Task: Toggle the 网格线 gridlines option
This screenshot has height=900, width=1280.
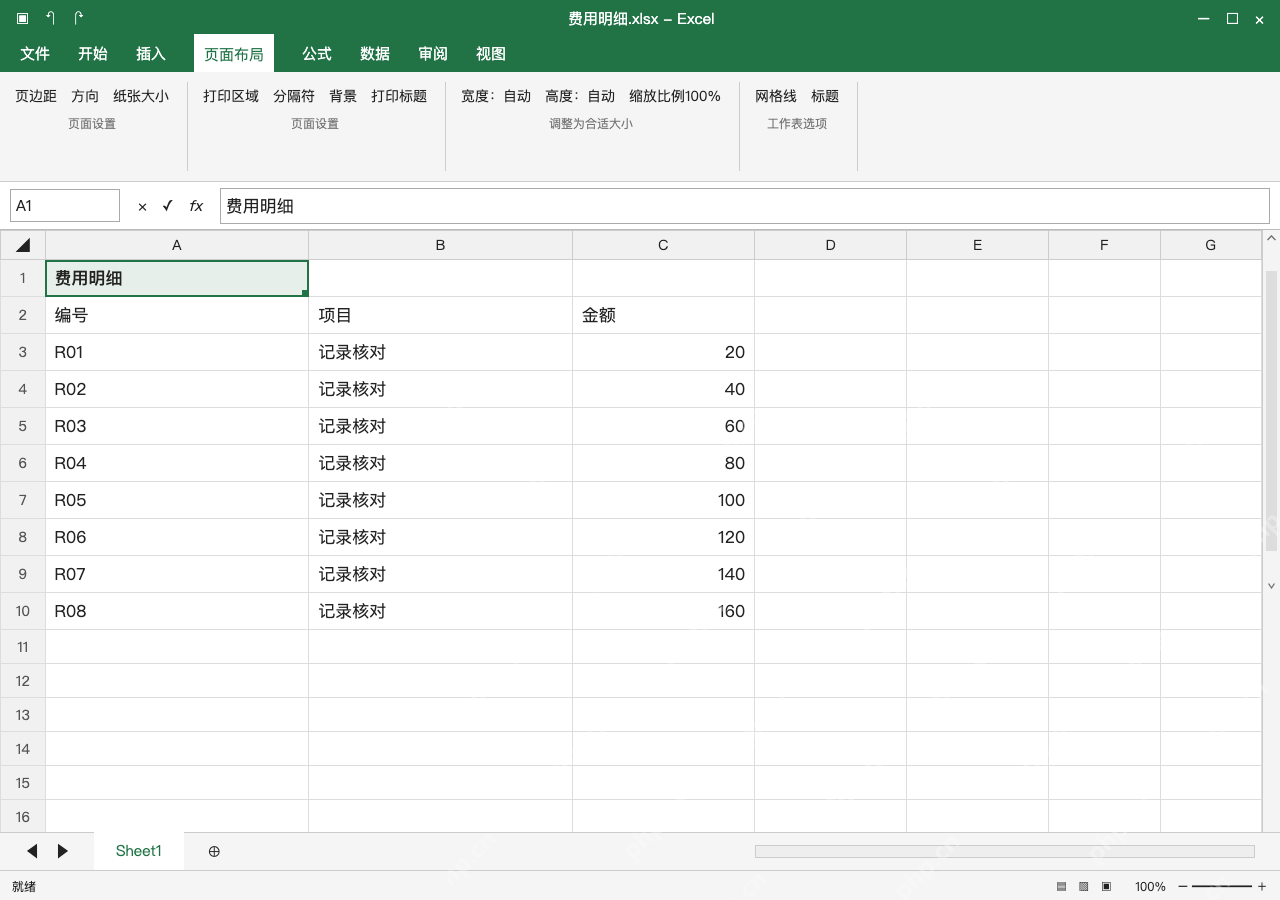Action: pyautogui.click(x=776, y=96)
